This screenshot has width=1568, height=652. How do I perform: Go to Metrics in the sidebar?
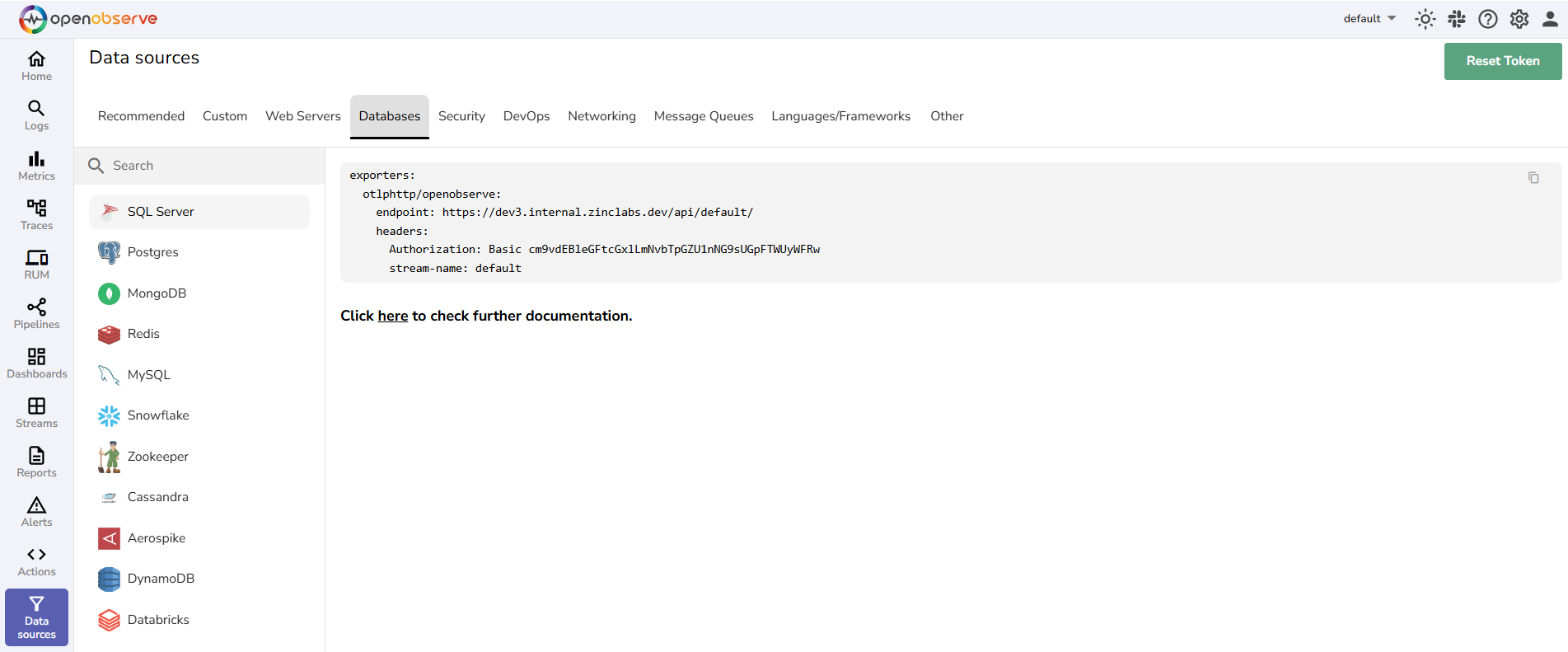pyautogui.click(x=36, y=165)
